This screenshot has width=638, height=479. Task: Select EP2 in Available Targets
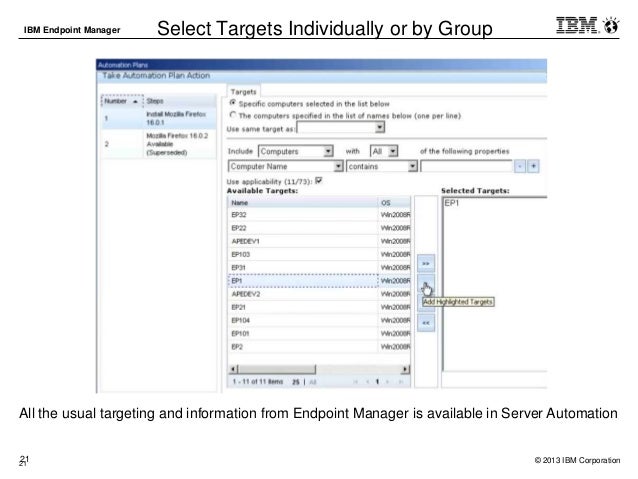pos(319,347)
